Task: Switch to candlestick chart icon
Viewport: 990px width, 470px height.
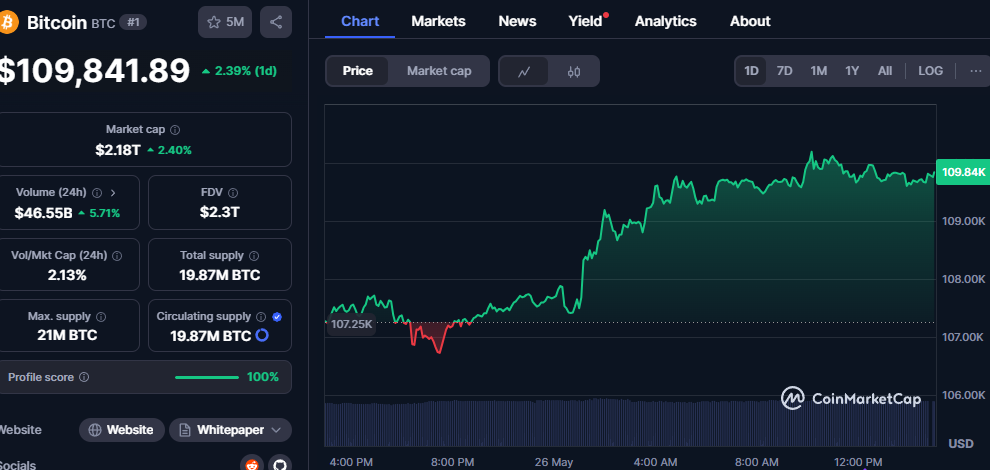Action: pyautogui.click(x=573, y=71)
